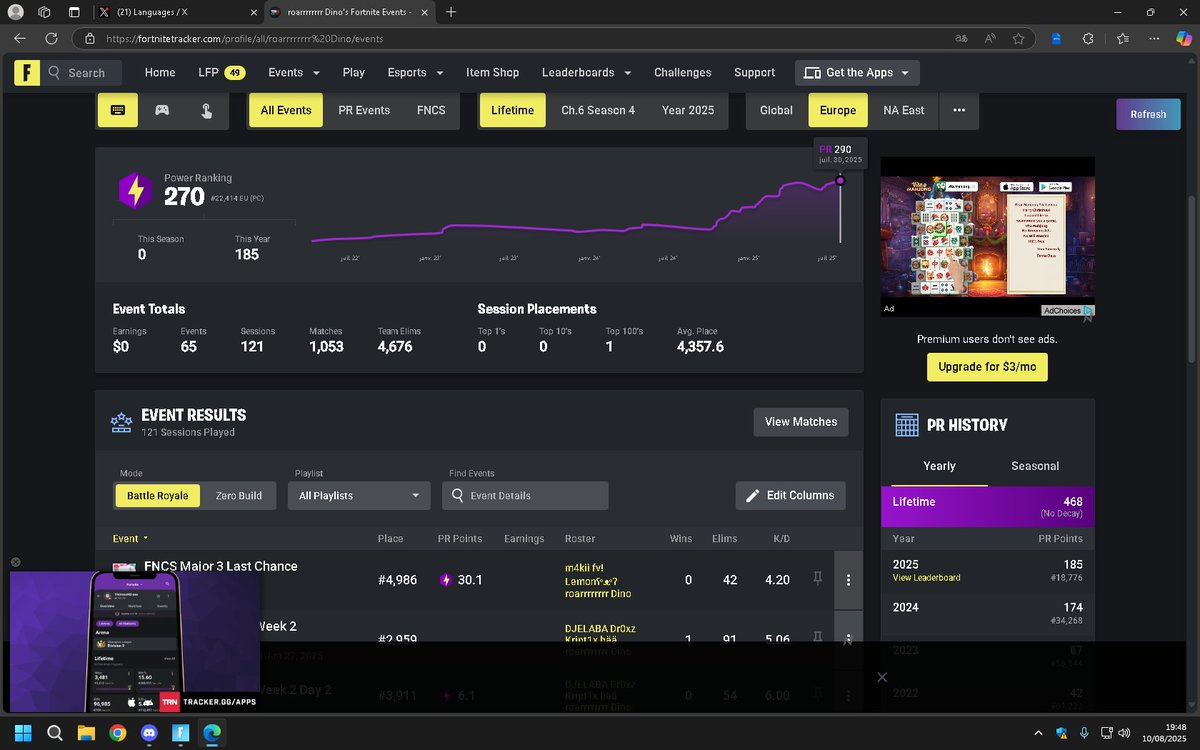This screenshot has width=1200, height=750.
Task: Open the 2025 View Leaderboard link
Action: pyautogui.click(x=926, y=578)
